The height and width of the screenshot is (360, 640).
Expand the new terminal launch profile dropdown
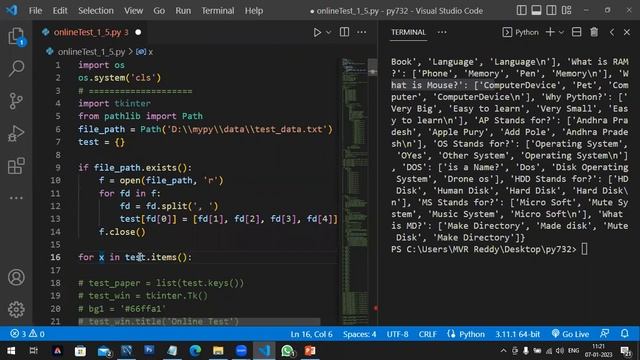pyautogui.click(x=561, y=32)
